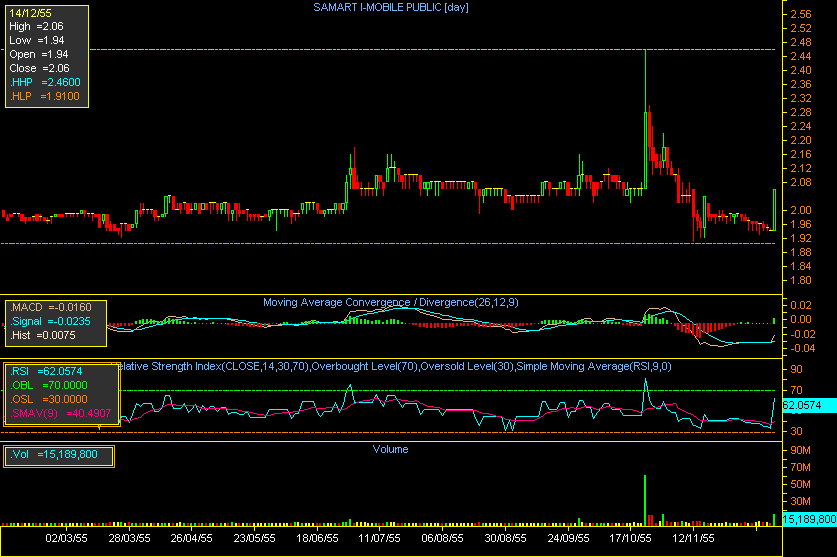Click the Relative Strength Index panel title
The image size is (837, 557).
[393, 367]
